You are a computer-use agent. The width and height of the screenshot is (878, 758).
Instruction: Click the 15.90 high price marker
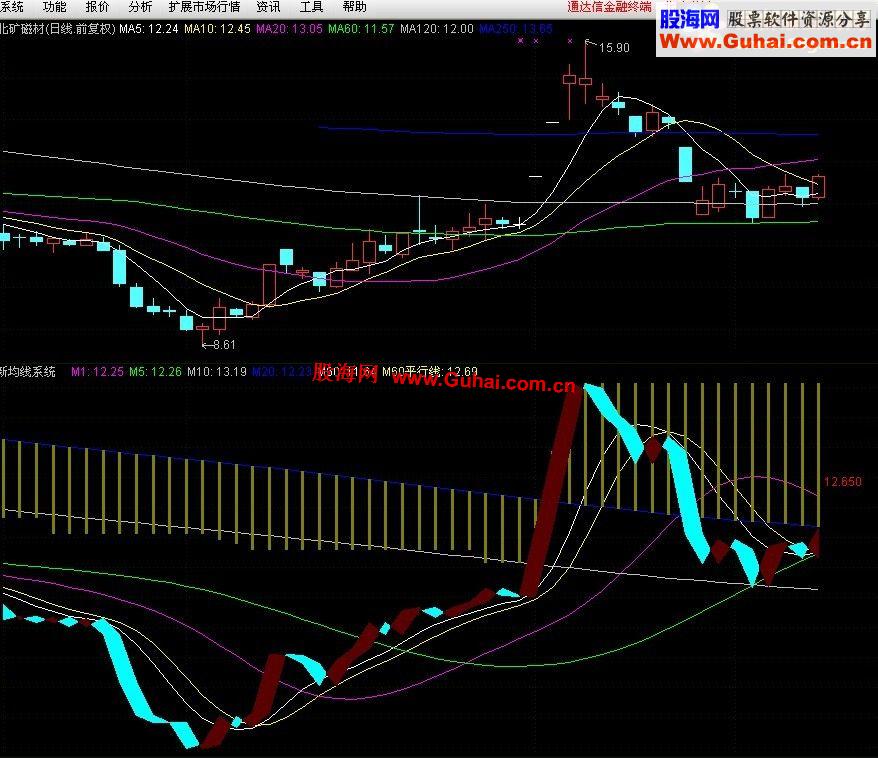click(x=614, y=48)
